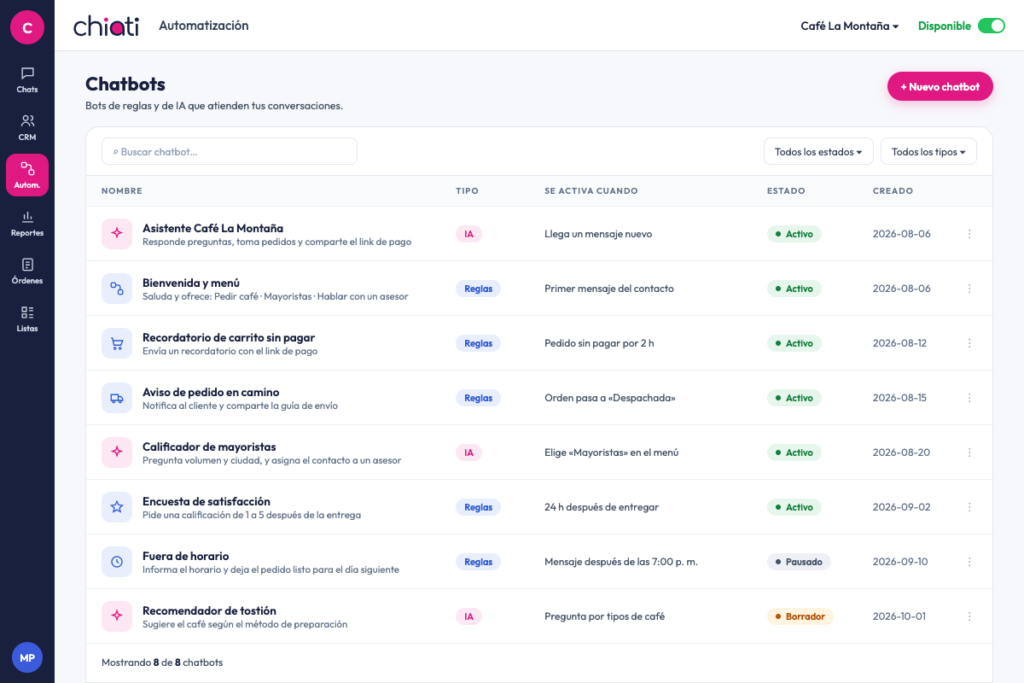This screenshot has height=683, width=1024.
Task: Open row menu for Encuesta de satisfacción
Action: (x=969, y=507)
